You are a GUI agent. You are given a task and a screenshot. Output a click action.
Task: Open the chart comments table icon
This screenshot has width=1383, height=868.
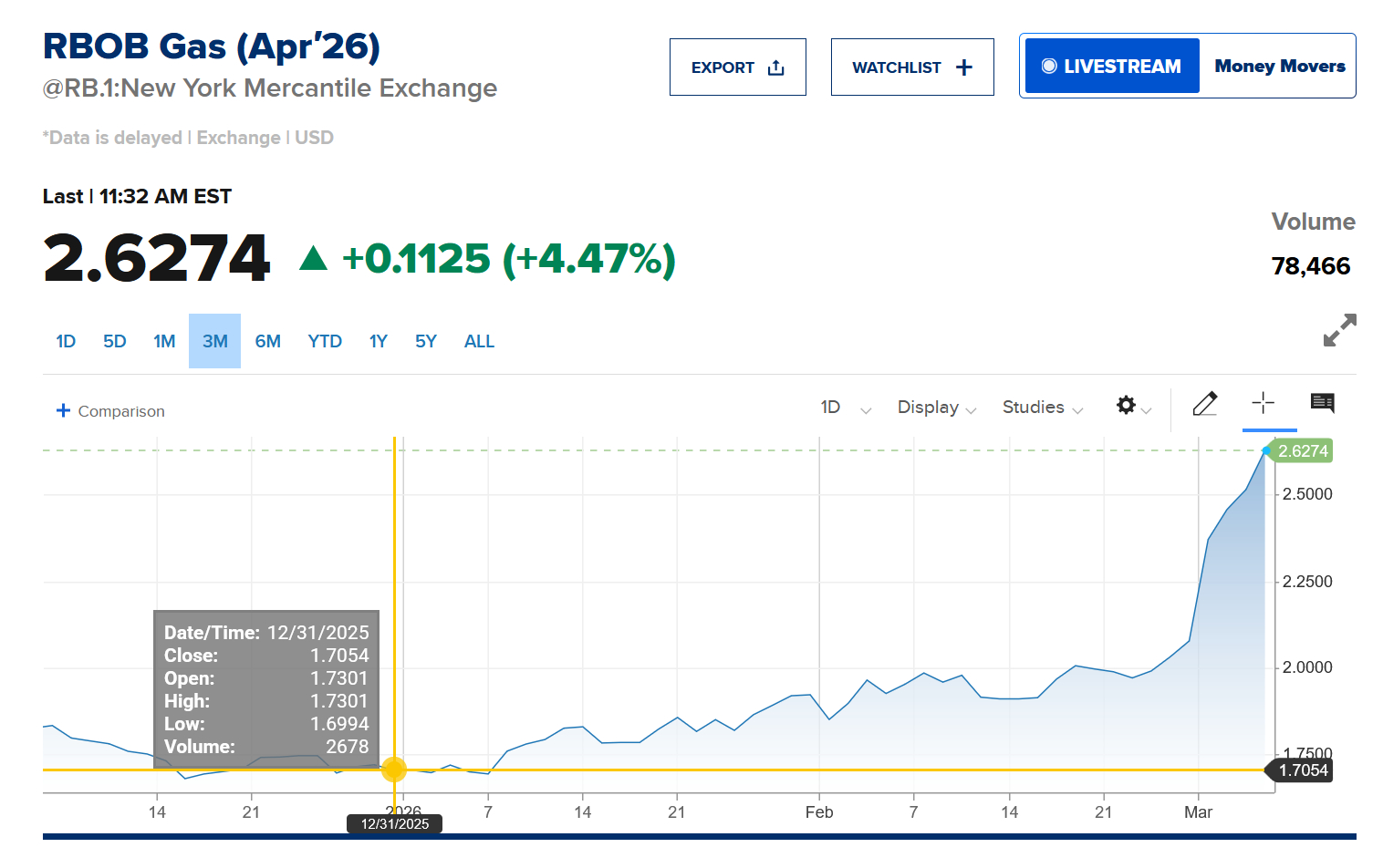pyautogui.click(x=1322, y=403)
